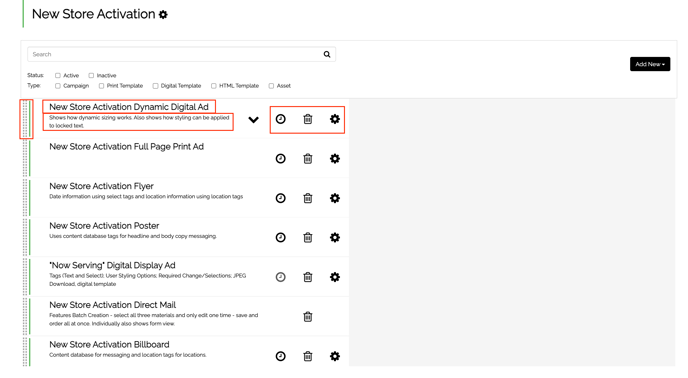Open history clock for Billboard row
688x378 pixels.
click(x=280, y=356)
